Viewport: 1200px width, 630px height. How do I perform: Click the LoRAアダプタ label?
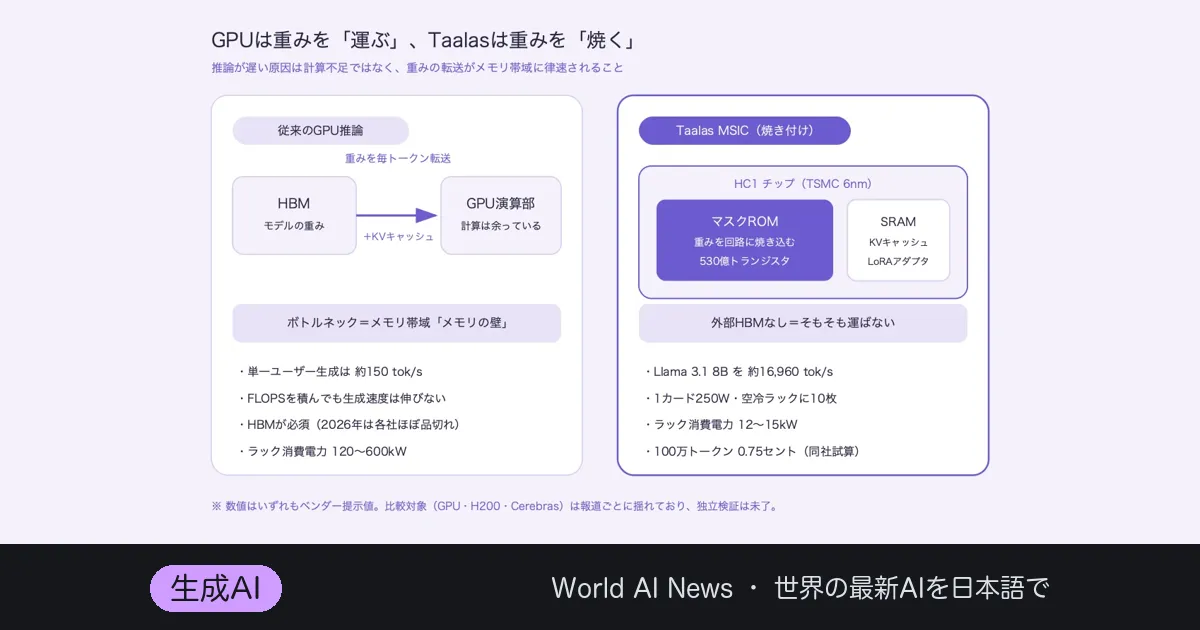(x=898, y=261)
